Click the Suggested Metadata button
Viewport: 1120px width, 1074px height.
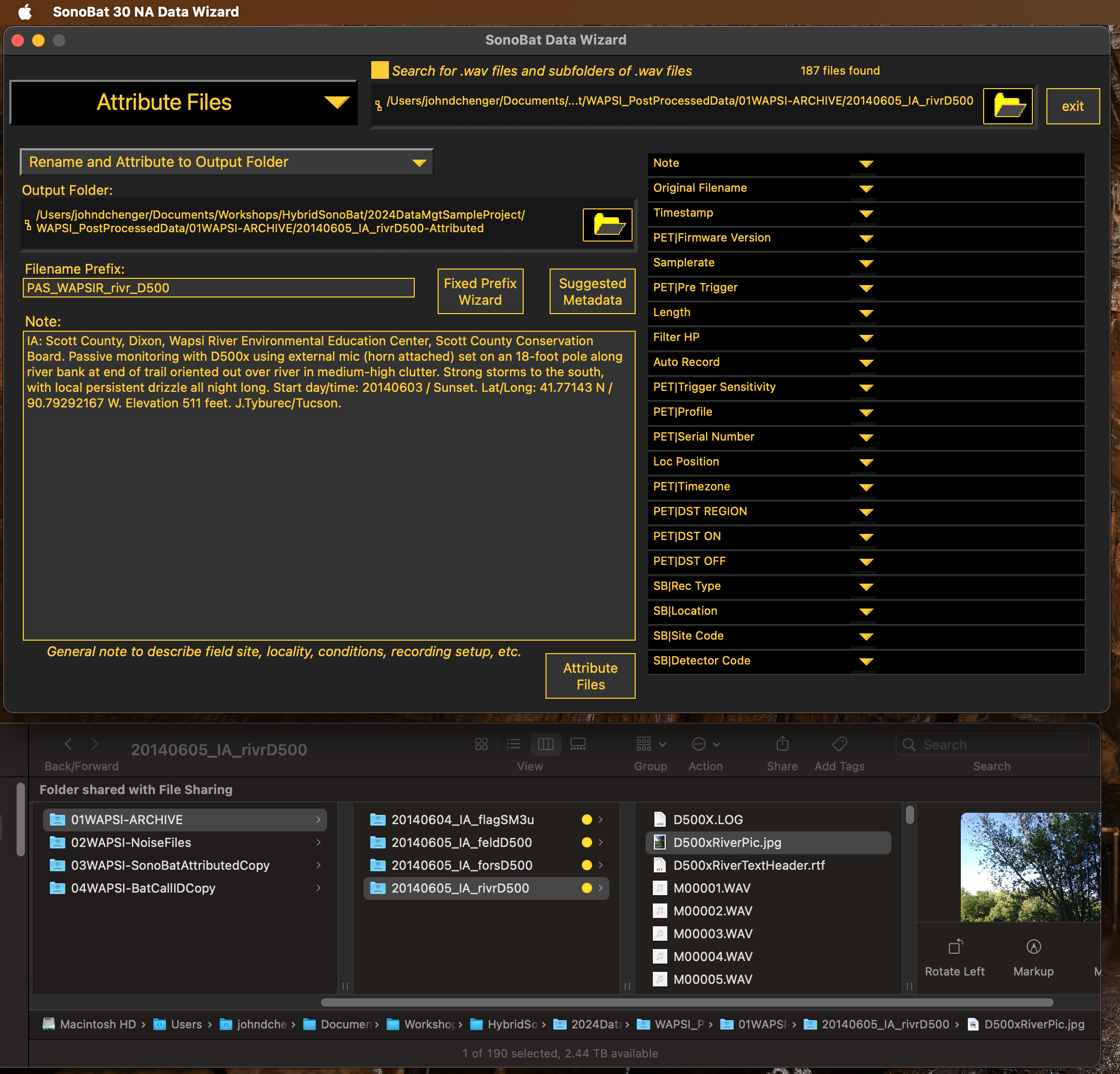pos(592,291)
